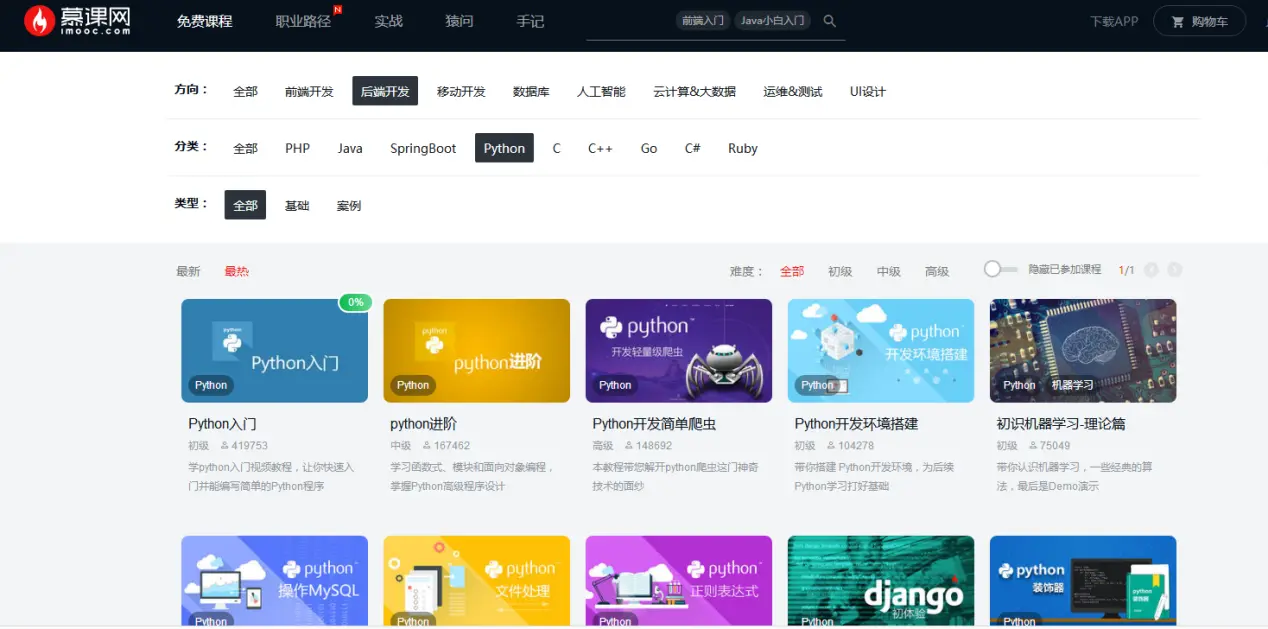Go to previous page arrow
The height and width of the screenshot is (629, 1268).
(1151, 270)
